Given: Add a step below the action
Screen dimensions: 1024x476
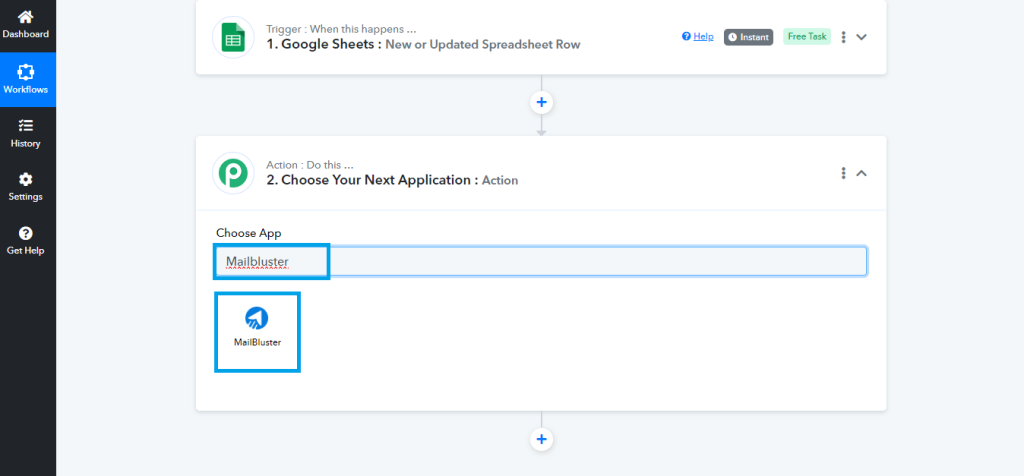Looking at the screenshot, I should coord(541,439).
